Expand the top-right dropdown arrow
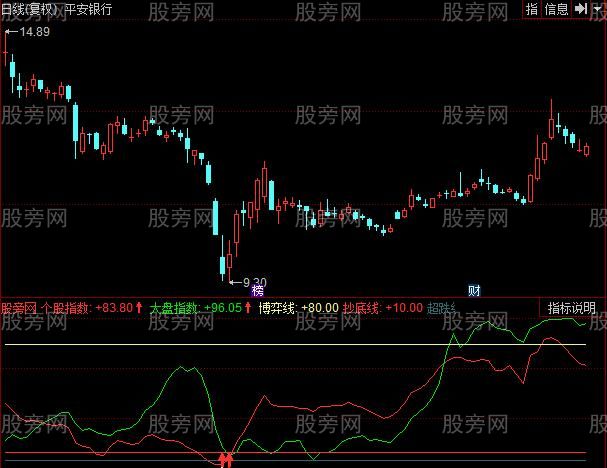 pos(596,9)
